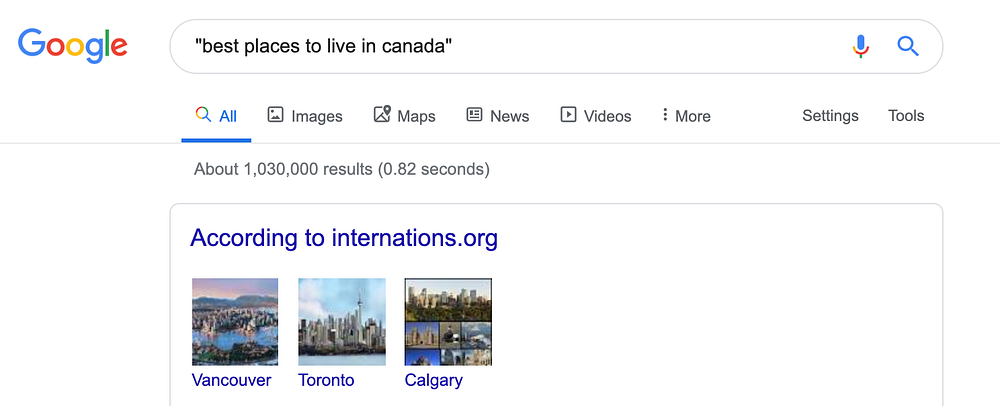1000x406 pixels.
Task: Click the Videos tab play icon
Action: [x=568, y=115]
